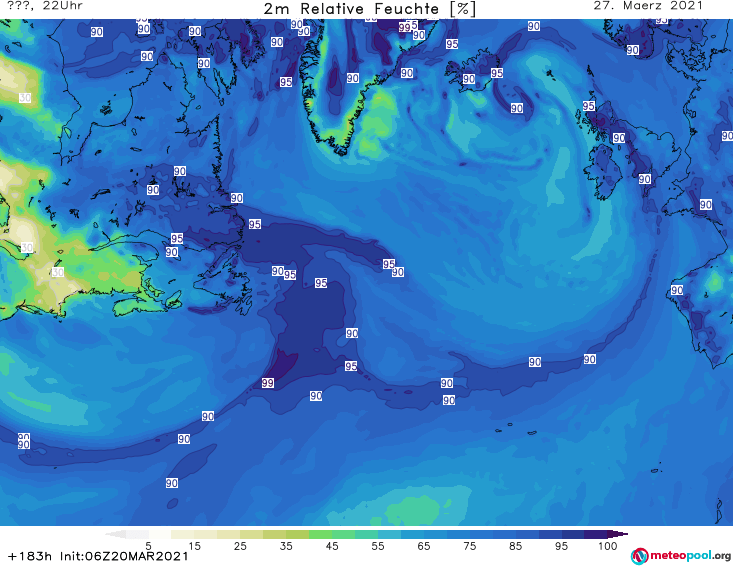Screen dimensions: 733x566
Task: Click the '25' tick label on color scale
Action: point(240,546)
